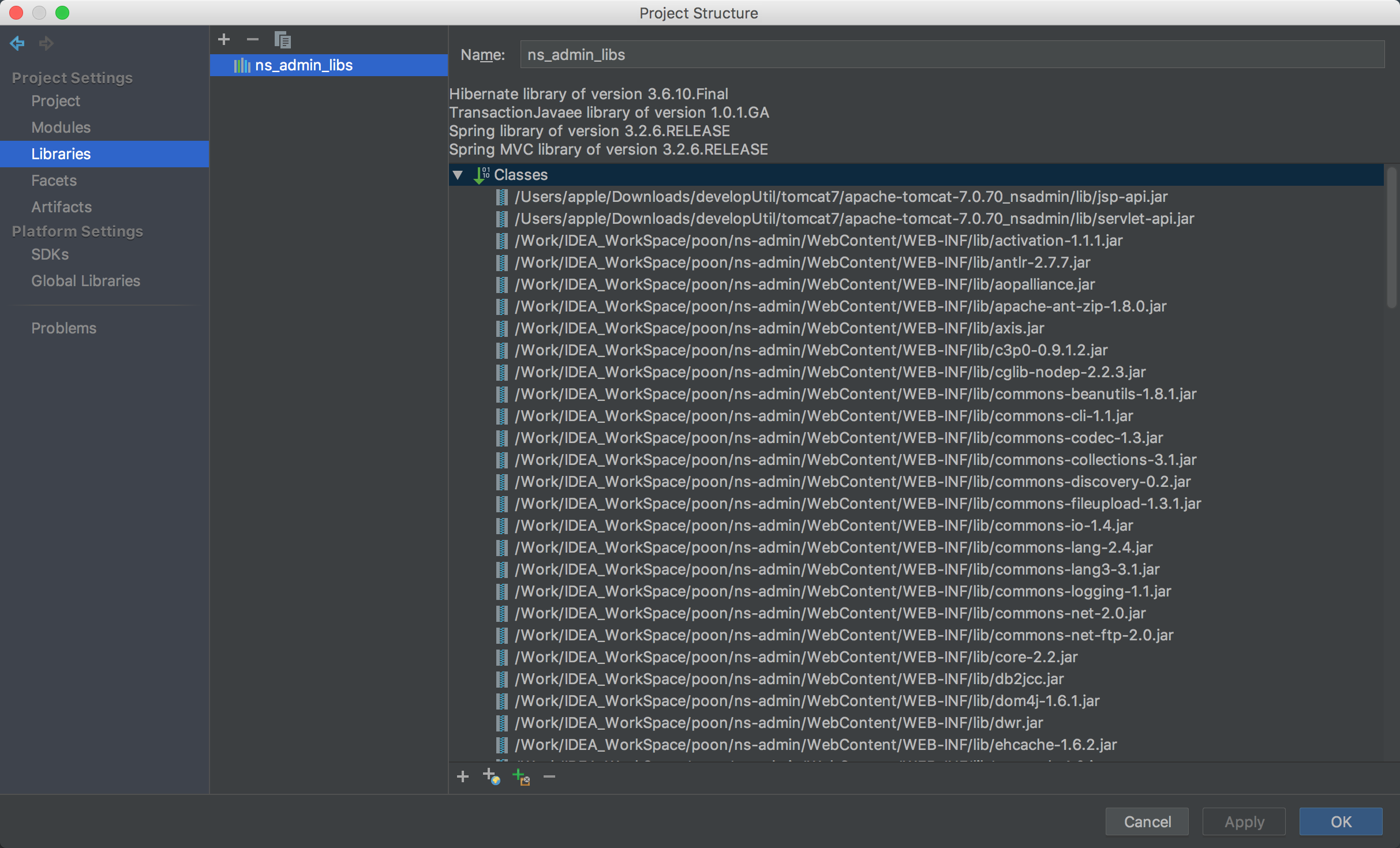The image size is (1400, 848).
Task: Add a new project library
Action: [224, 39]
